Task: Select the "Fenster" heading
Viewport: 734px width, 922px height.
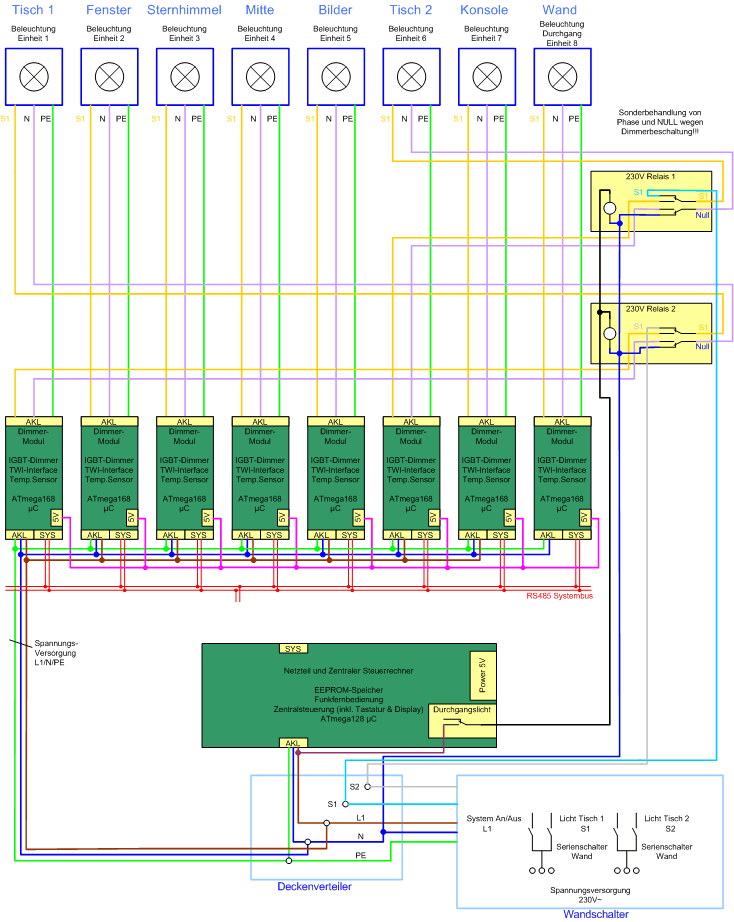Action: tap(109, 10)
